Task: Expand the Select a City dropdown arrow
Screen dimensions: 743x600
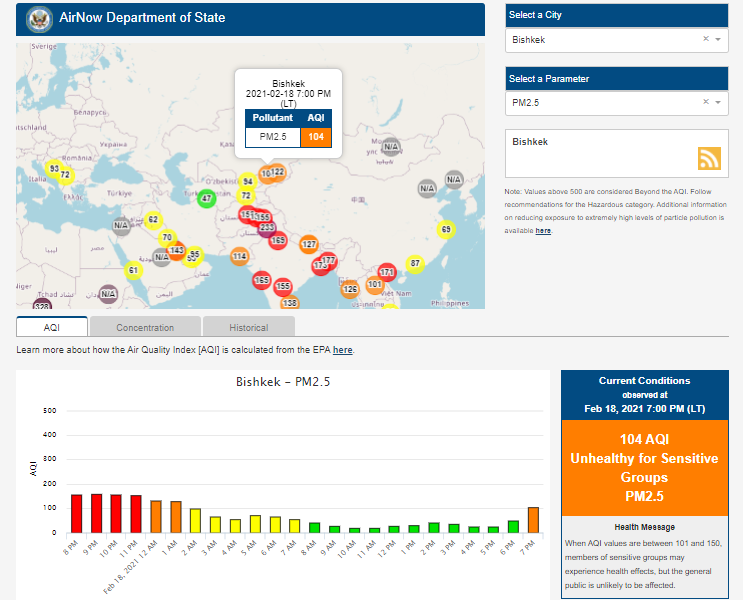Action: [x=718, y=39]
